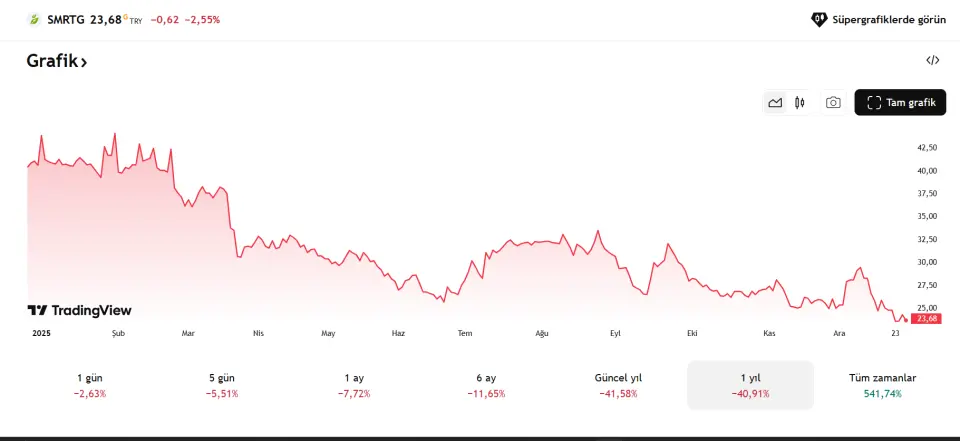
Task: Choose the Güncel yıl range
Action: [x=618, y=385]
